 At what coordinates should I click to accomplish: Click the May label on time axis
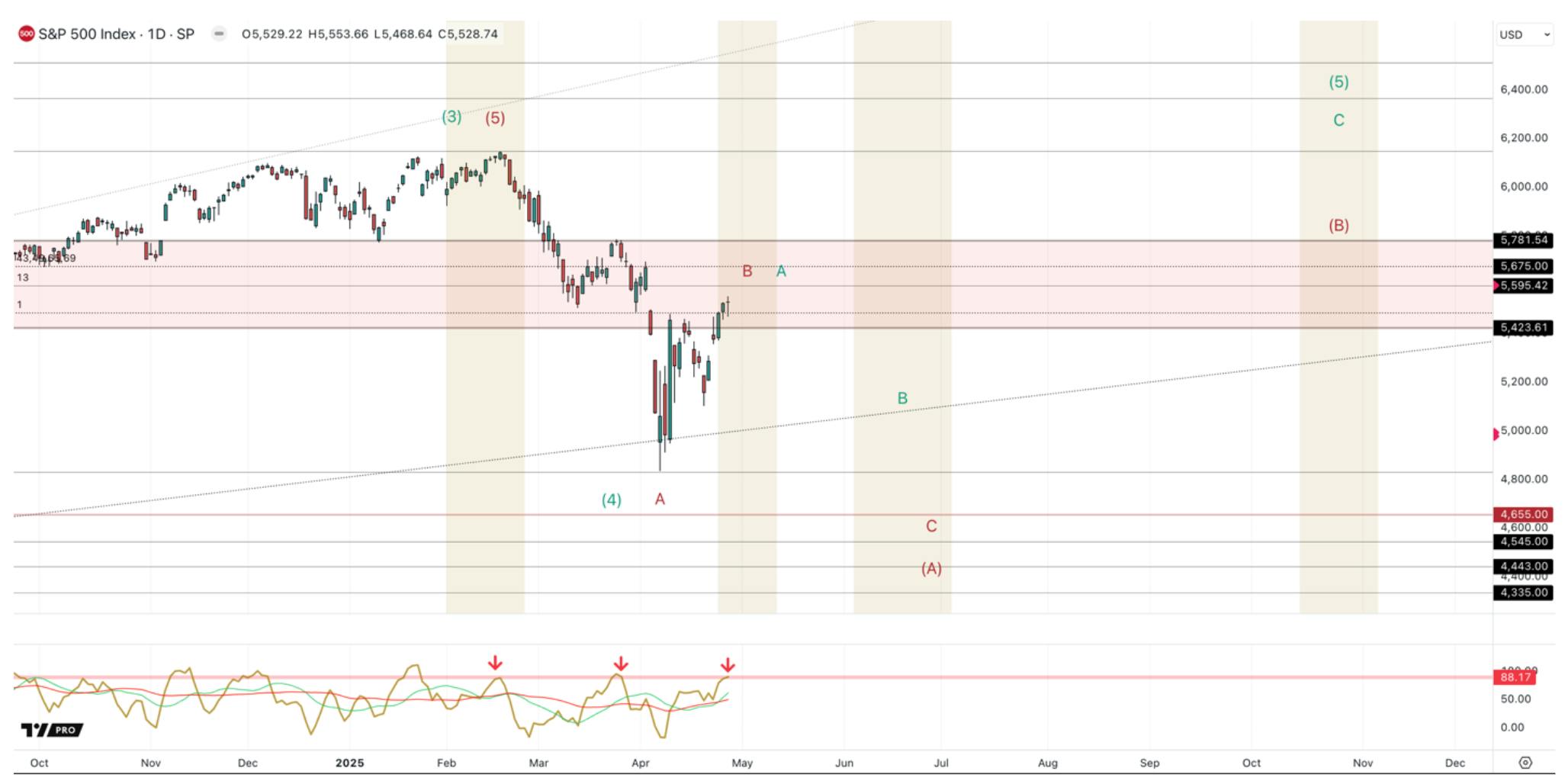coord(742,763)
